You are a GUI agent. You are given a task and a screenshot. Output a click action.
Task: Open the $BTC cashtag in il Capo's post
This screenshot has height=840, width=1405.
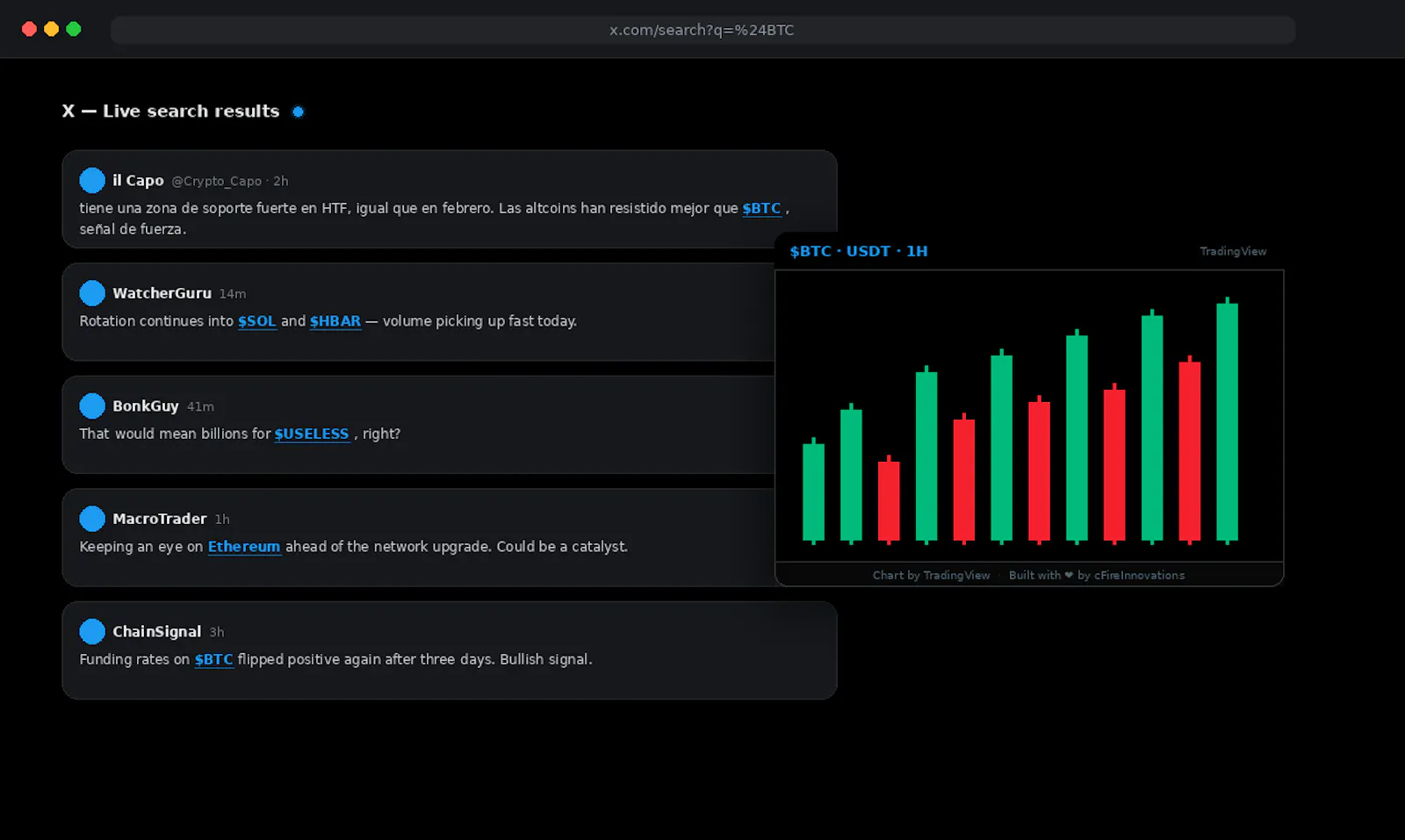click(761, 208)
